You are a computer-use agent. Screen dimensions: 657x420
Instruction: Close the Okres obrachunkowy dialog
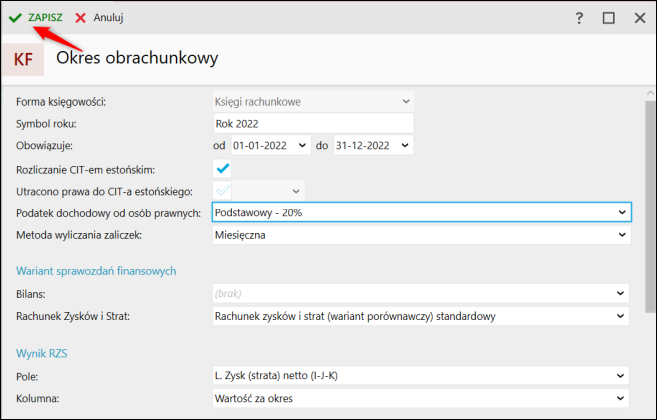click(x=639, y=18)
